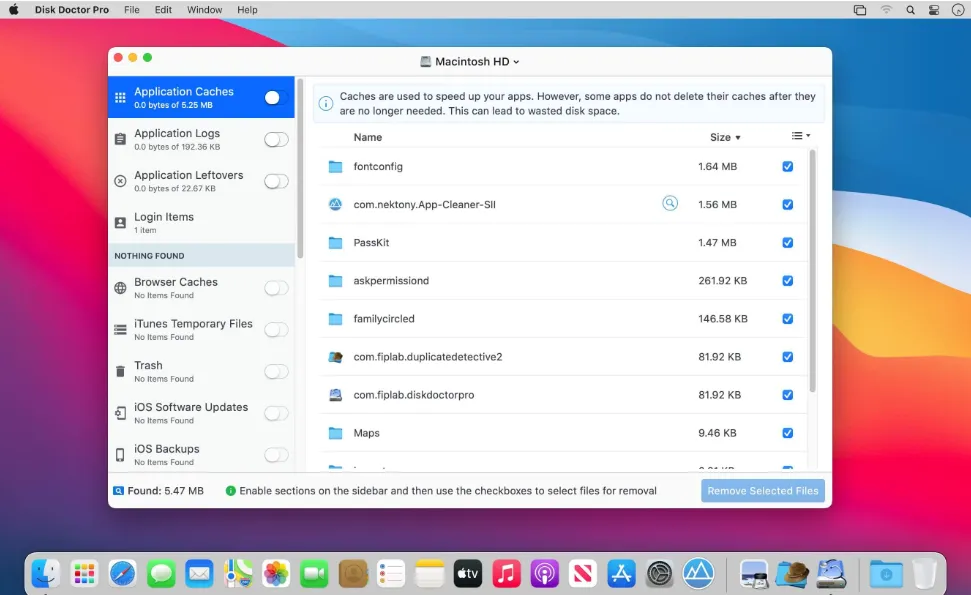Click the com.nektony.App-Cleaner-SII app icon
The width and height of the screenshot is (971, 595).
click(x=335, y=204)
